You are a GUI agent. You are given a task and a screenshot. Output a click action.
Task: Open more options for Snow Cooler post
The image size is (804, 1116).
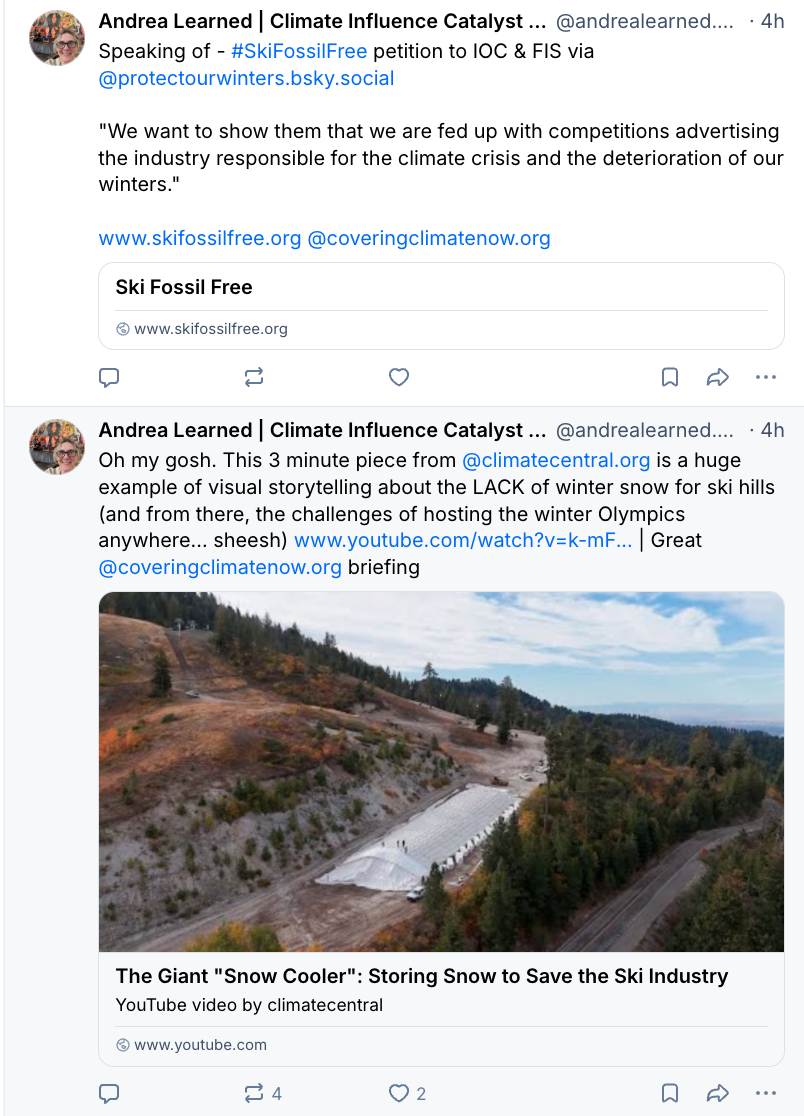point(766,1093)
